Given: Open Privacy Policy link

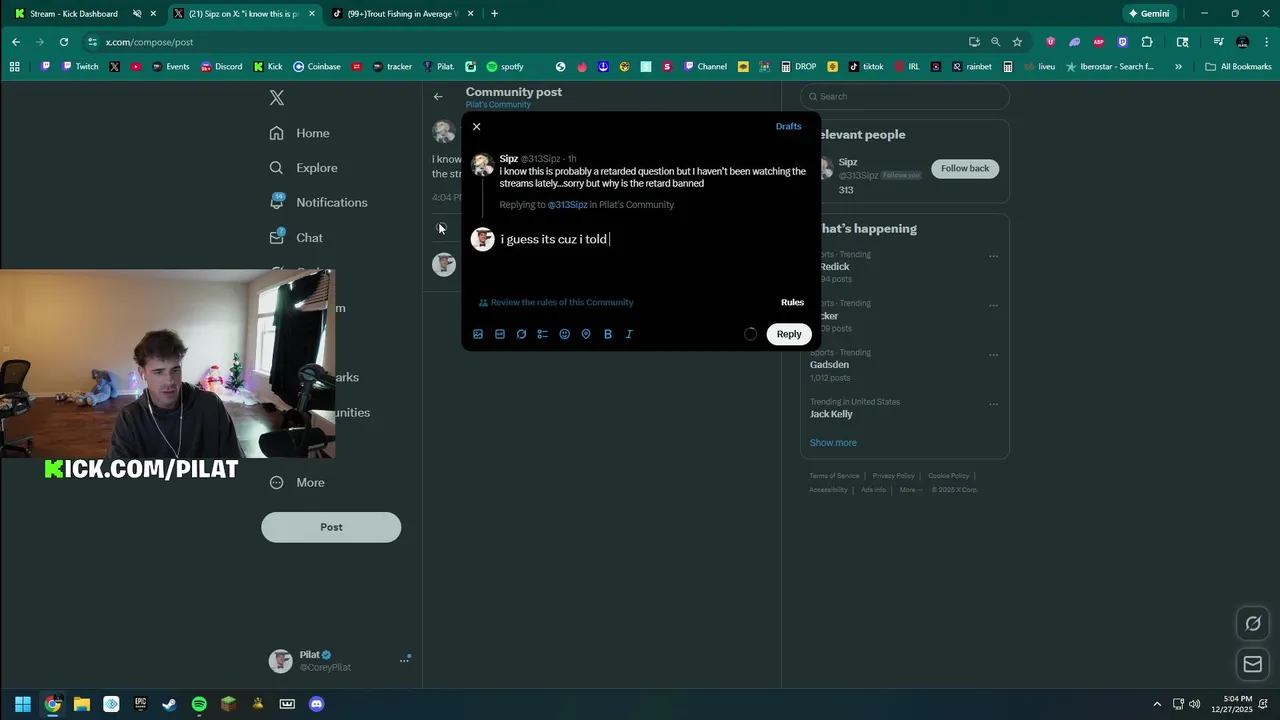Looking at the screenshot, I should [x=893, y=476].
